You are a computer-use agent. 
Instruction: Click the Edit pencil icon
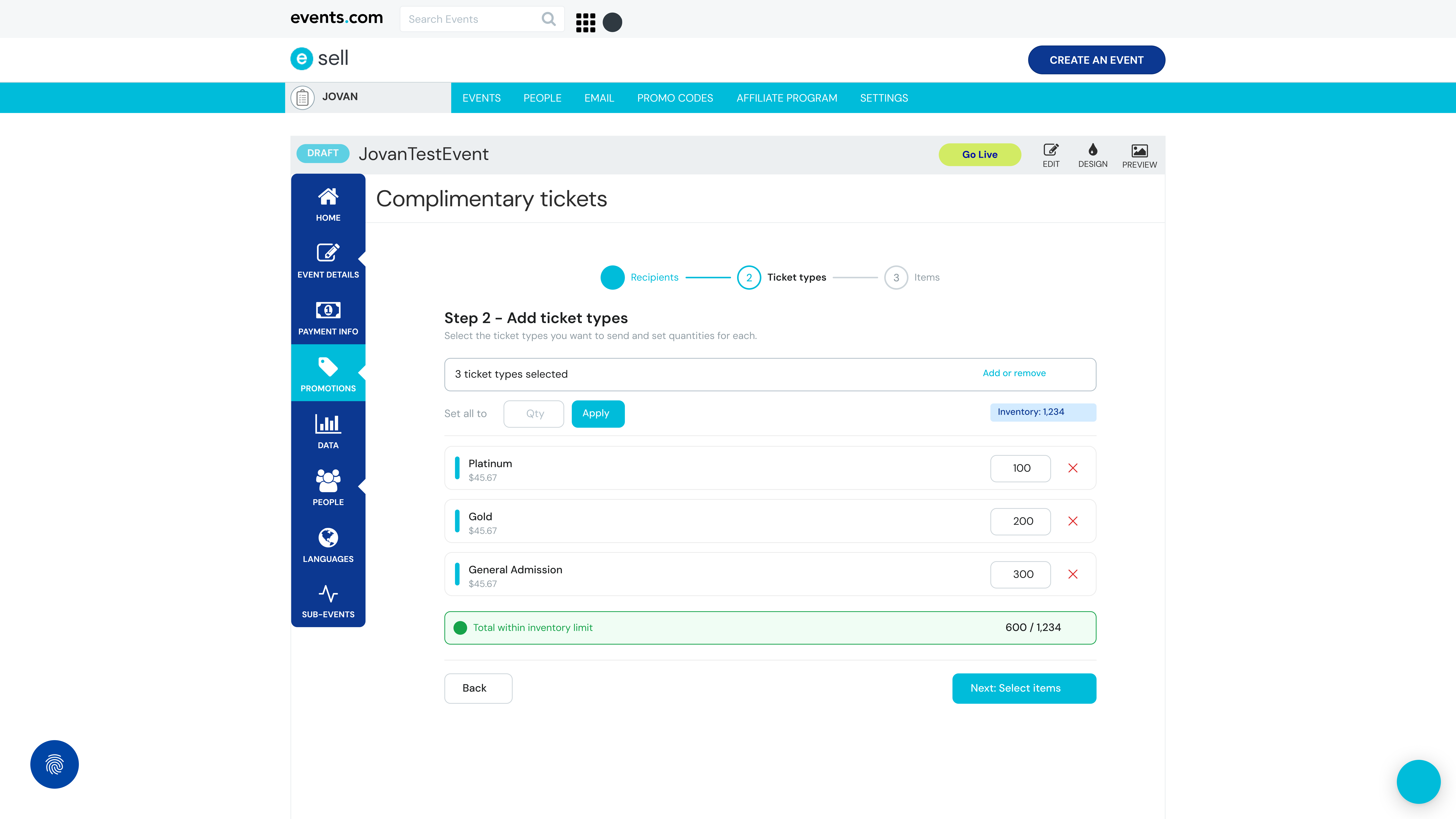pyautogui.click(x=1051, y=150)
